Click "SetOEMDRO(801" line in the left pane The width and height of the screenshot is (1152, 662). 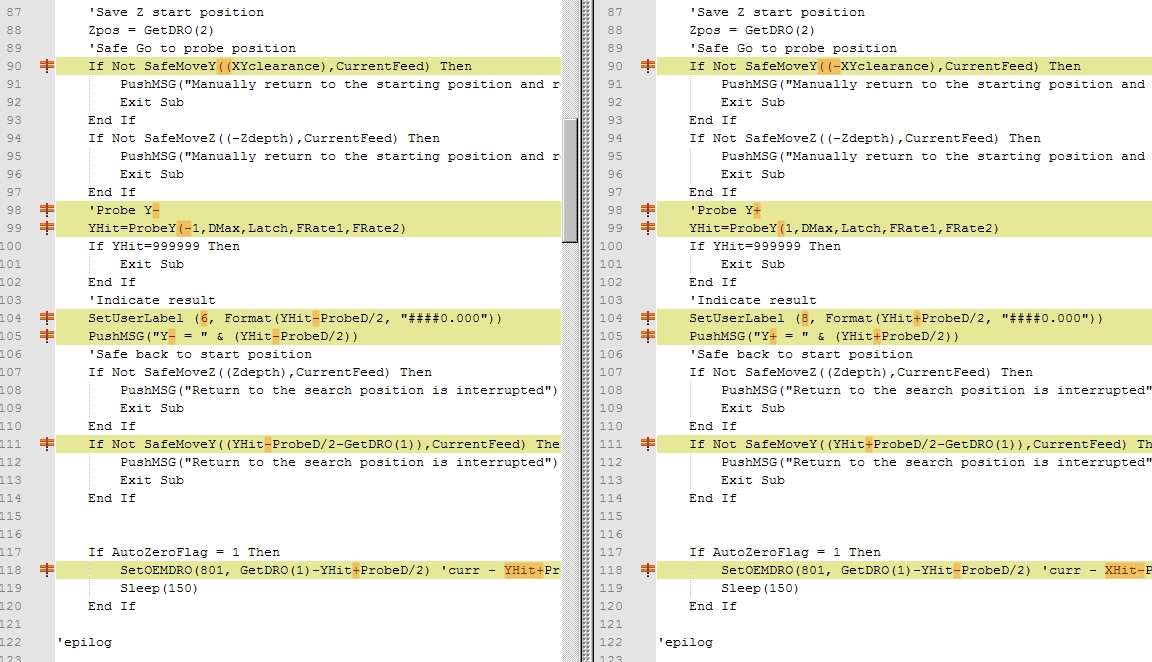pos(340,570)
